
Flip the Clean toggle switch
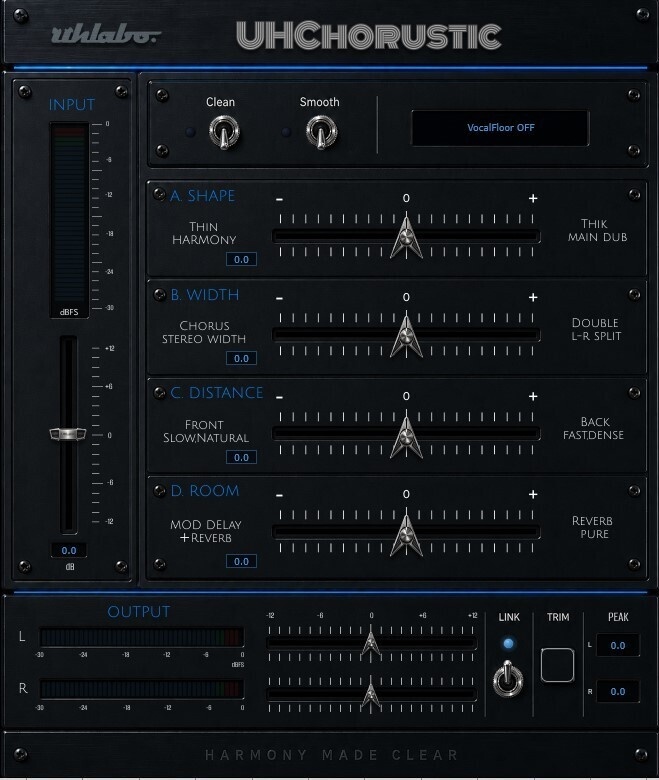coord(223,132)
